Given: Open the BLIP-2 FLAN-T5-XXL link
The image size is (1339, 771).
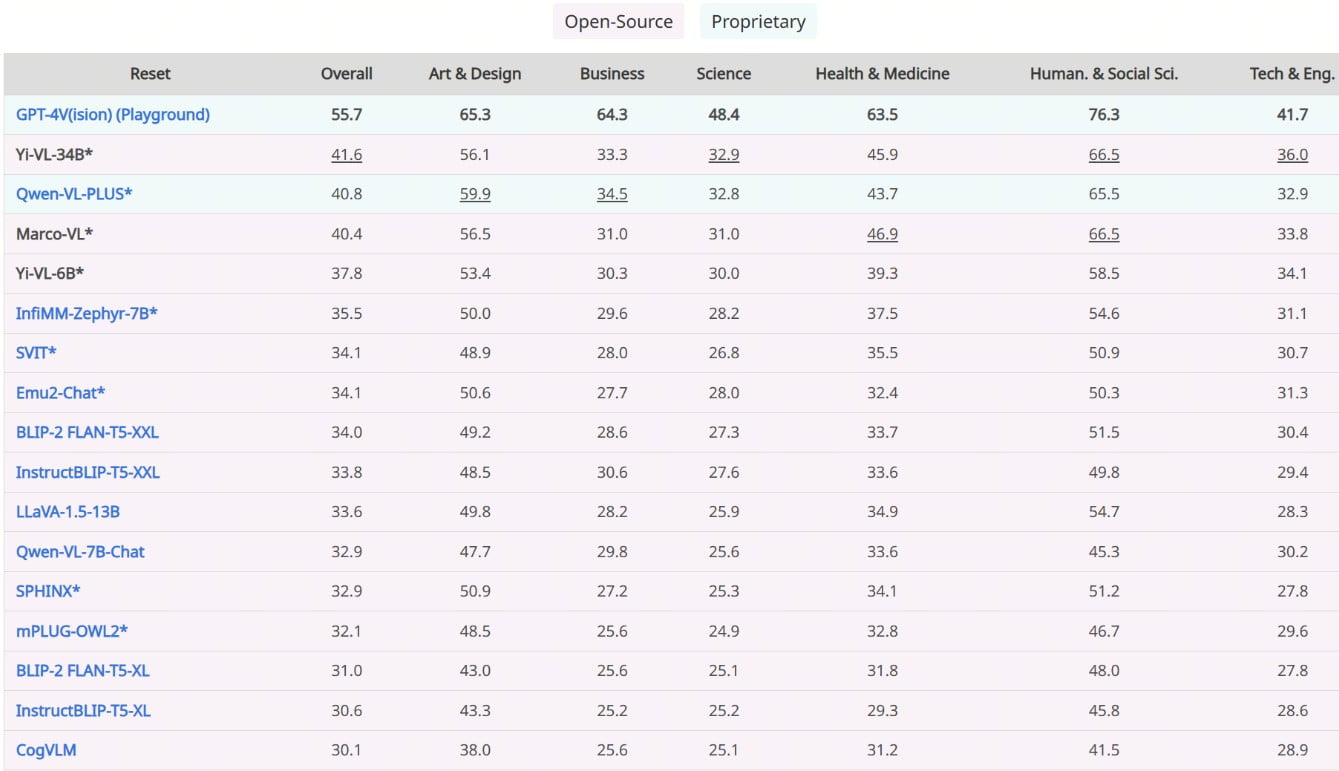Looking at the screenshot, I should point(87,433).
